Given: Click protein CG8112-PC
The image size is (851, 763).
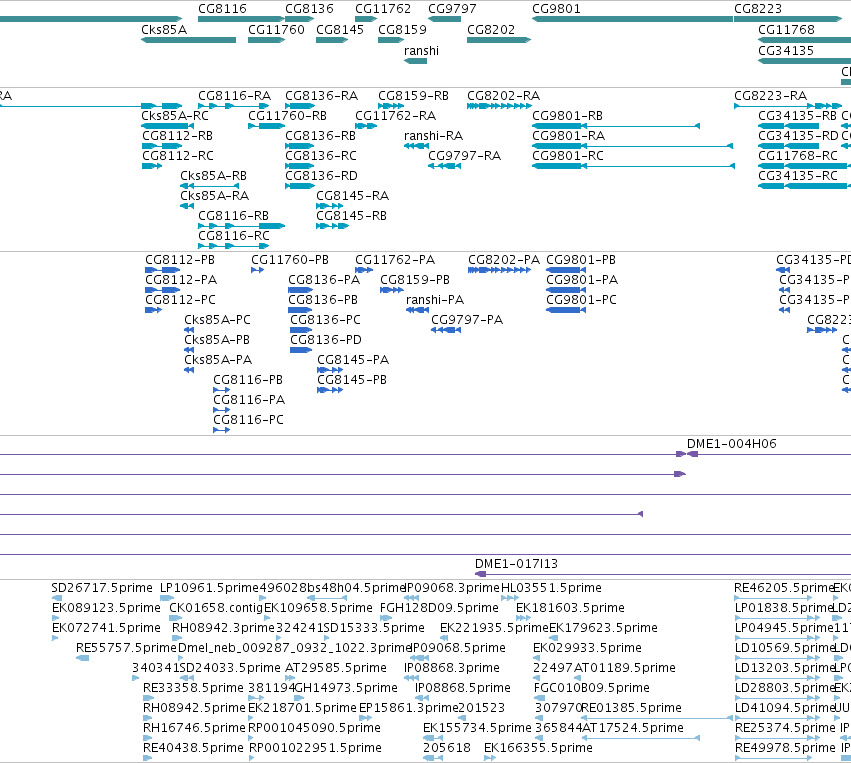Looking at the screenshot, I should click(180, 300).
